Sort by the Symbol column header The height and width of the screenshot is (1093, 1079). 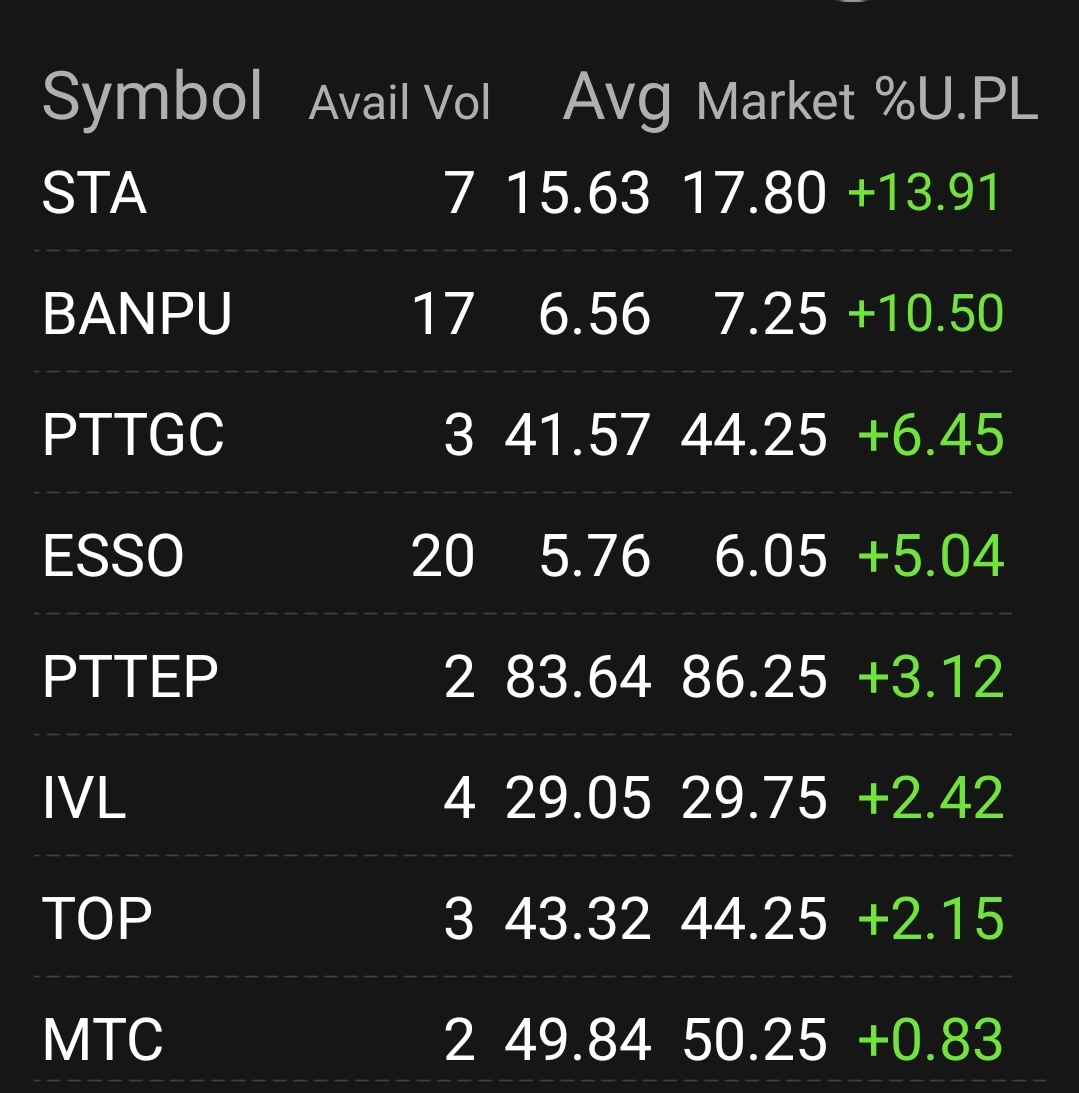[152, 98]
